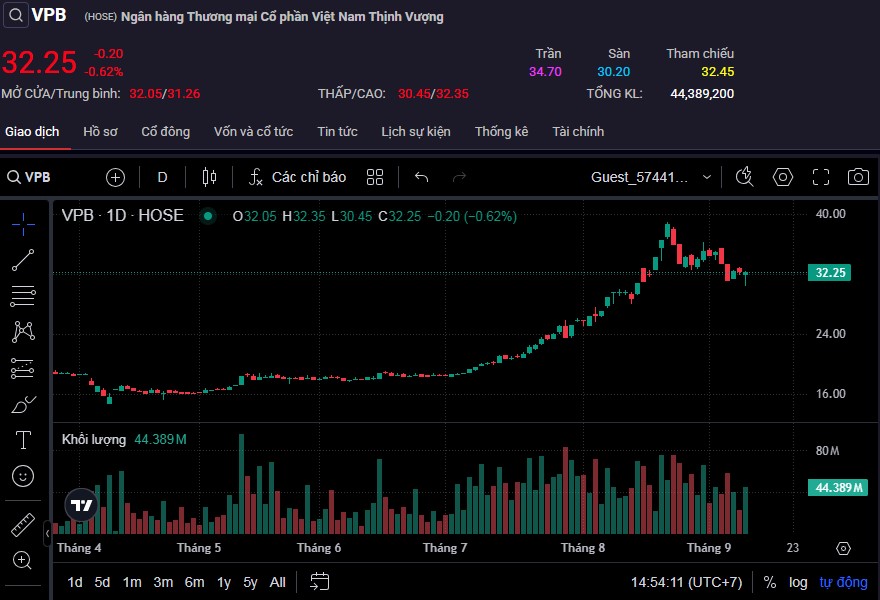Set chart range to 6m
The width and height of the screenshot is (880, 600).
pyautogui.click(x=194, y=582)
